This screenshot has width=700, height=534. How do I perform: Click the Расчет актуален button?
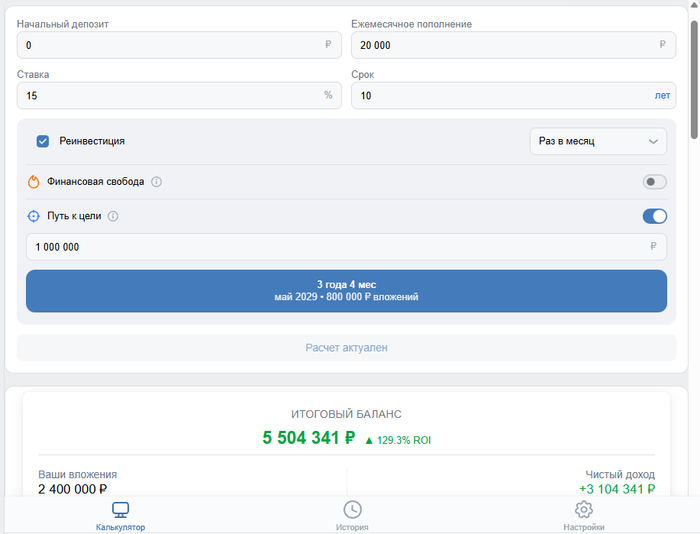point(346,348)
